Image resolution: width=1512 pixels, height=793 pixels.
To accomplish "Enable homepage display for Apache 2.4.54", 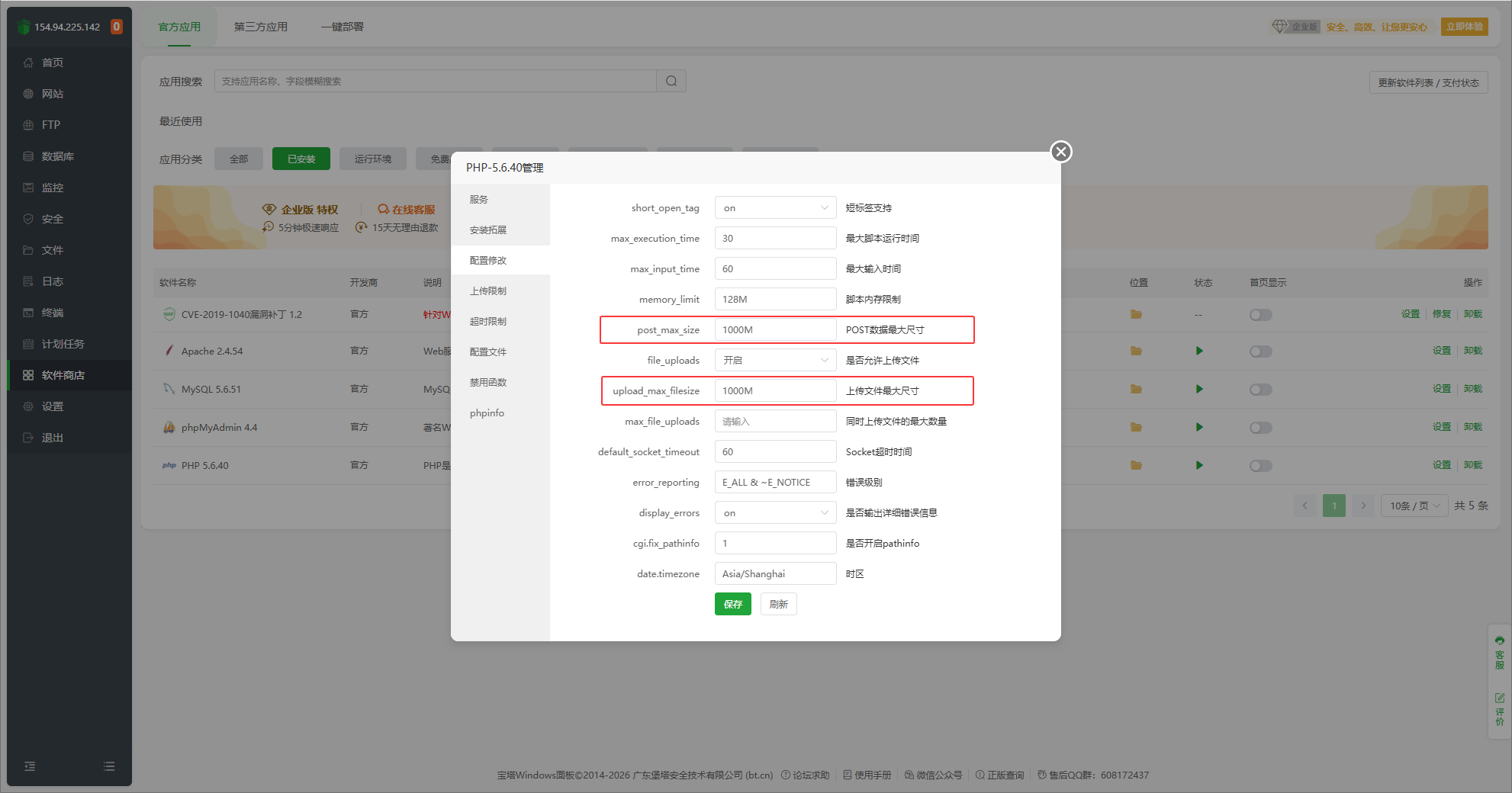I will tap(1260, 352).
